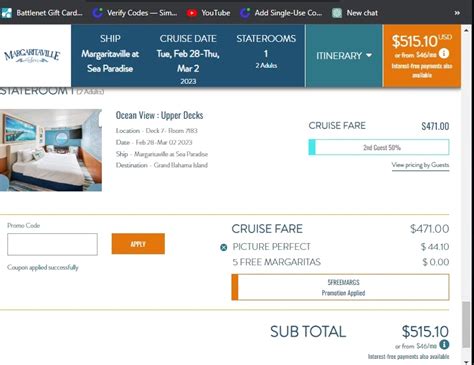
Task: Click the Margaritaville at Sea logo
Action: click(x=32, y=56)
